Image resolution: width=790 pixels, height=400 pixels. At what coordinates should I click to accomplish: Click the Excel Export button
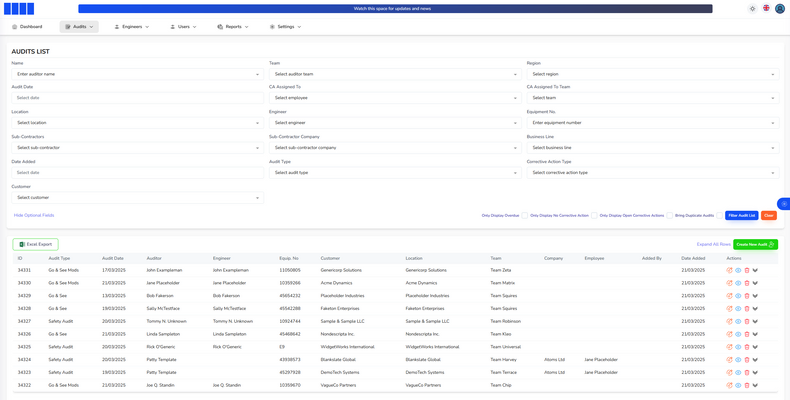(x=36, y=244)
